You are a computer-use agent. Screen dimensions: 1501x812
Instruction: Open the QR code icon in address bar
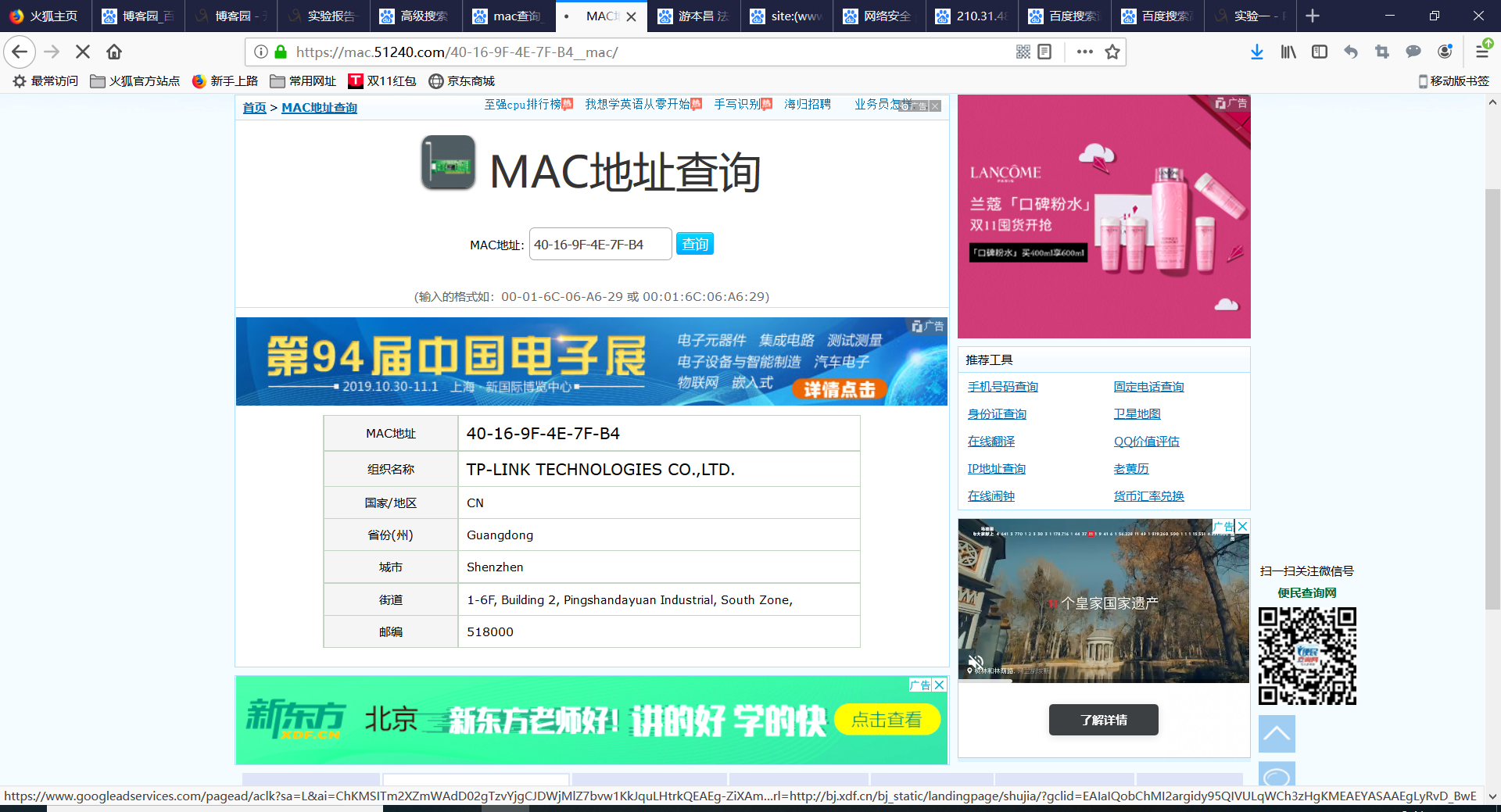point(1023,52)
